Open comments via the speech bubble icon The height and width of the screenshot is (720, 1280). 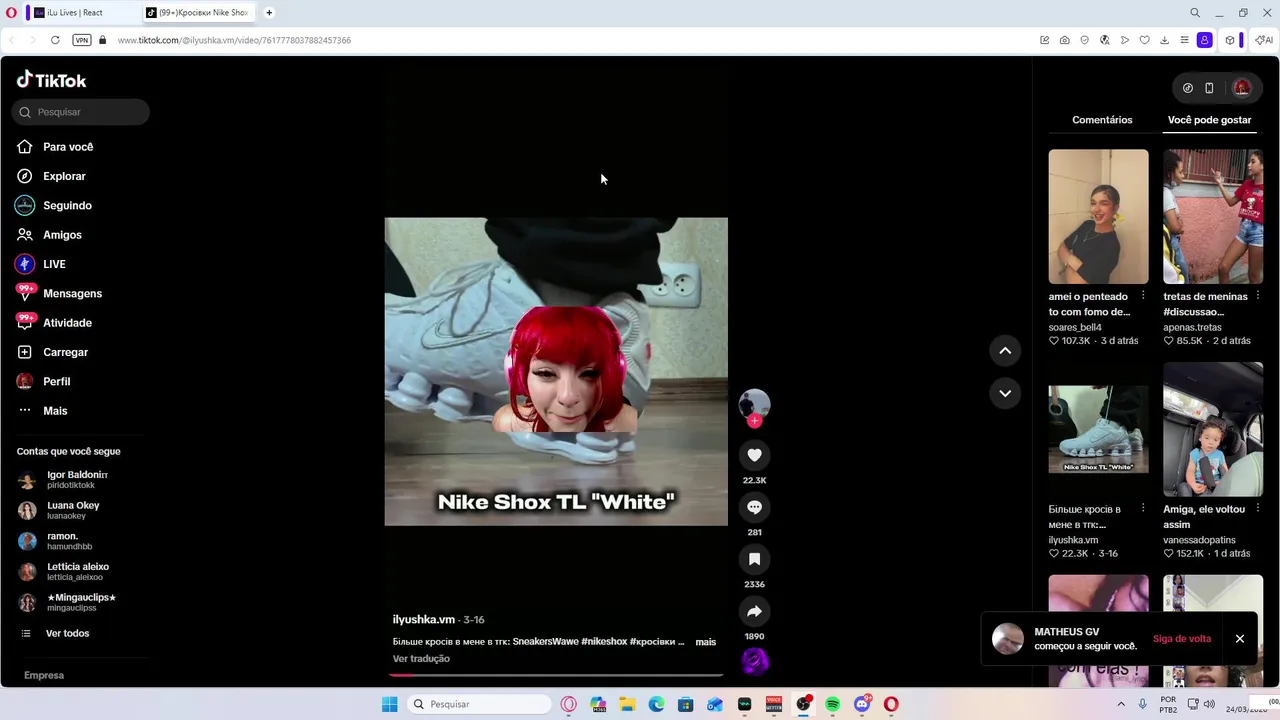tap(754, 507)
